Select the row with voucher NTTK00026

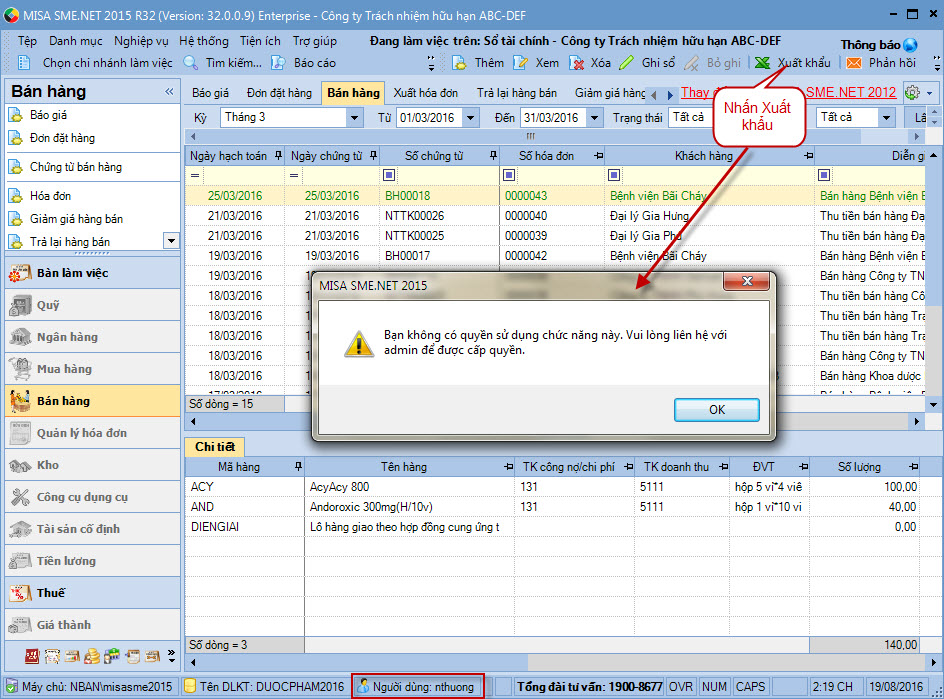click(x=554, y=216)
